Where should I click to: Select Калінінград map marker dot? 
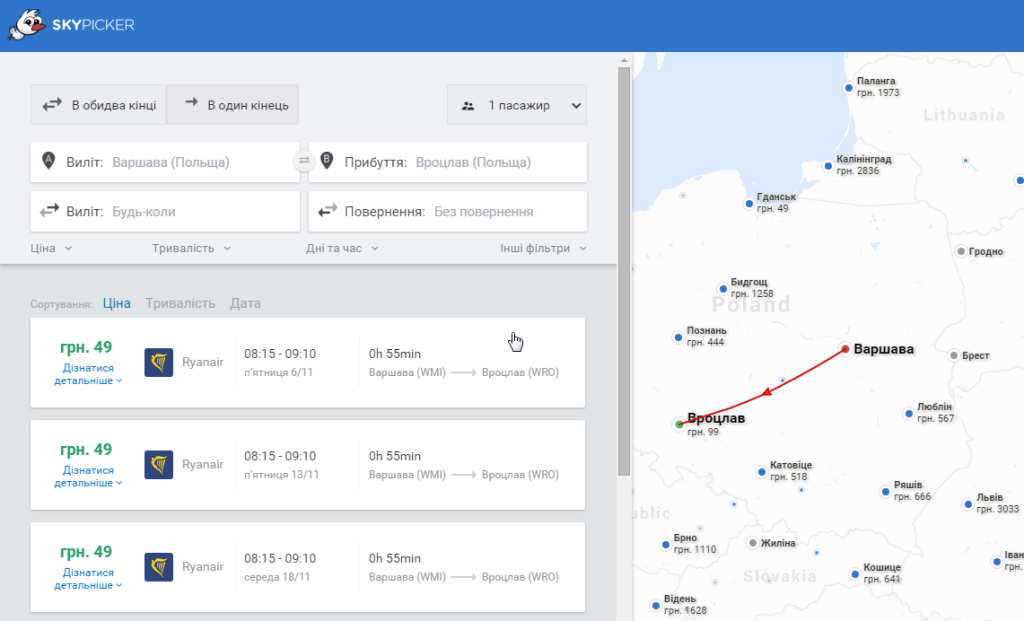coord(828,166)
